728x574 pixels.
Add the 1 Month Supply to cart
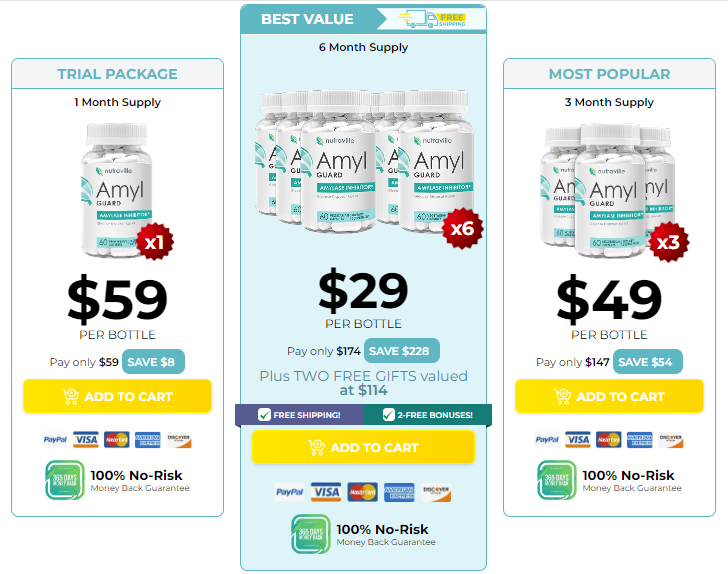[x=117, y=396]
